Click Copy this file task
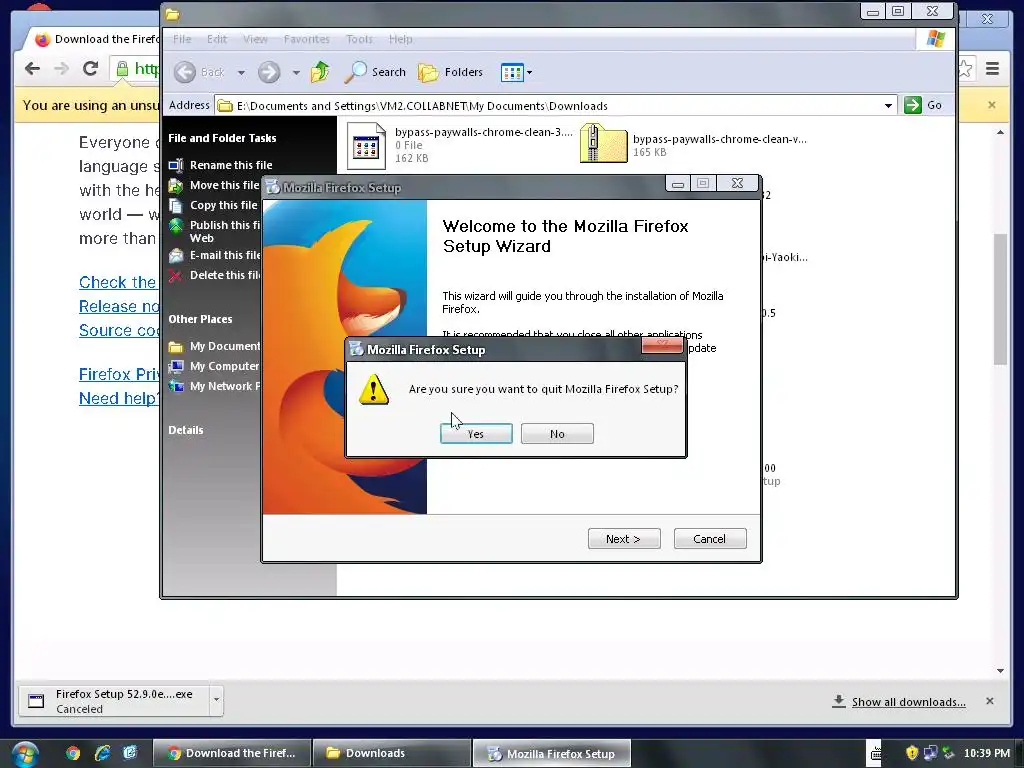 (x=214, y=205)
